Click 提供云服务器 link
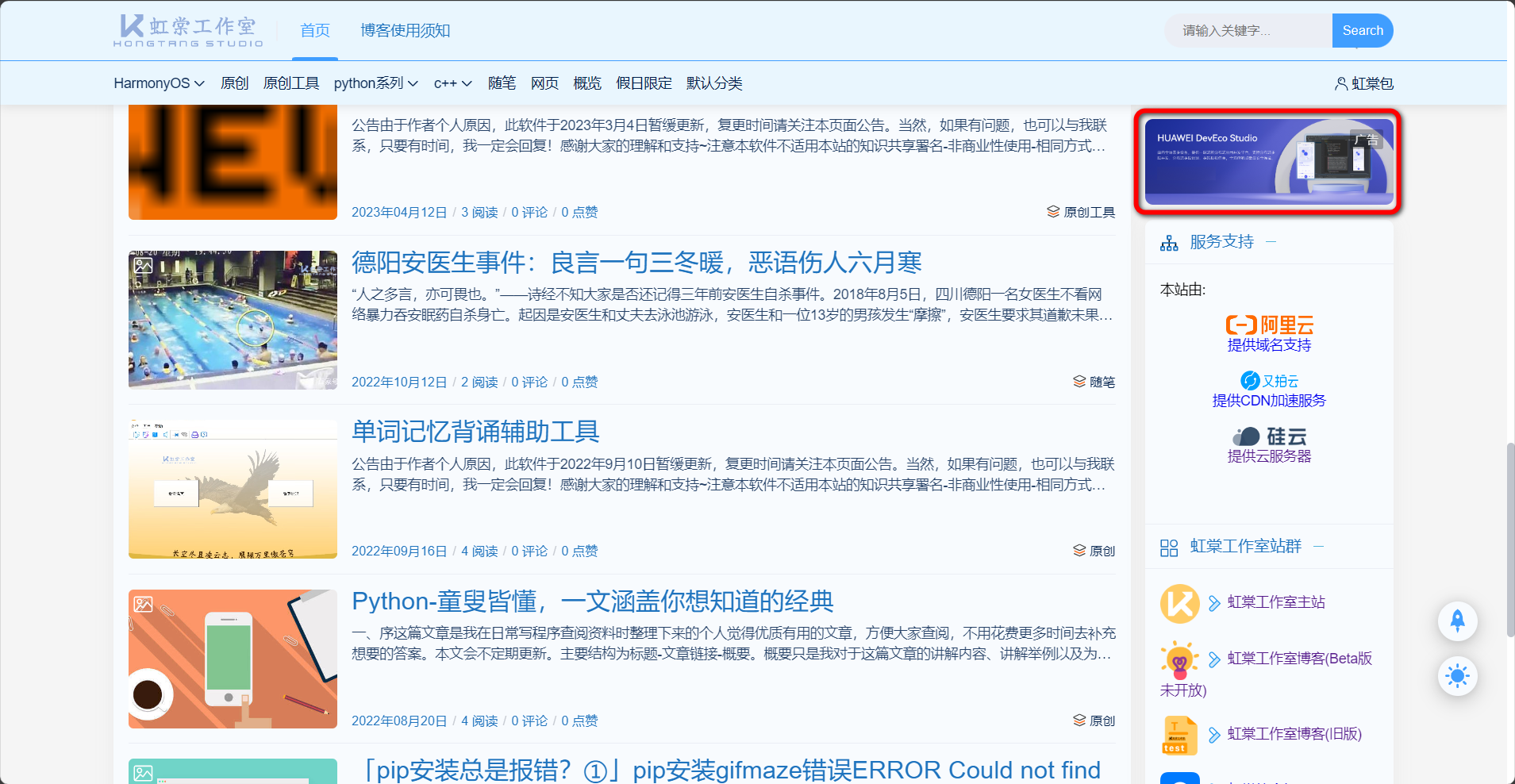The width and height of the screenshot is (1515, 784). (x=1269, y=456)
